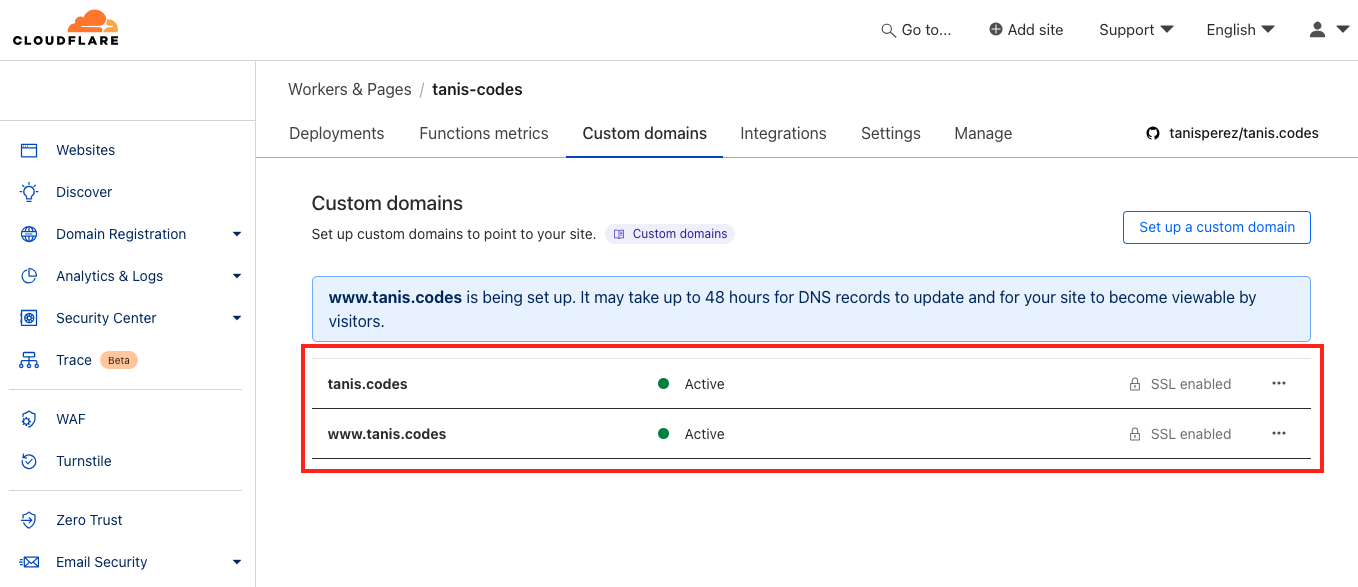Expand Security Center sidebar section

(x=236, y=318)
